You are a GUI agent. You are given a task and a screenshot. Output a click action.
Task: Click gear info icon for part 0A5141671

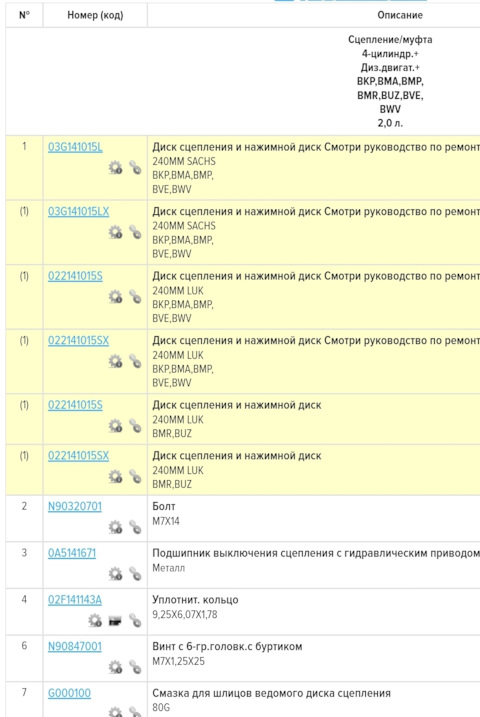click(116, 574)
